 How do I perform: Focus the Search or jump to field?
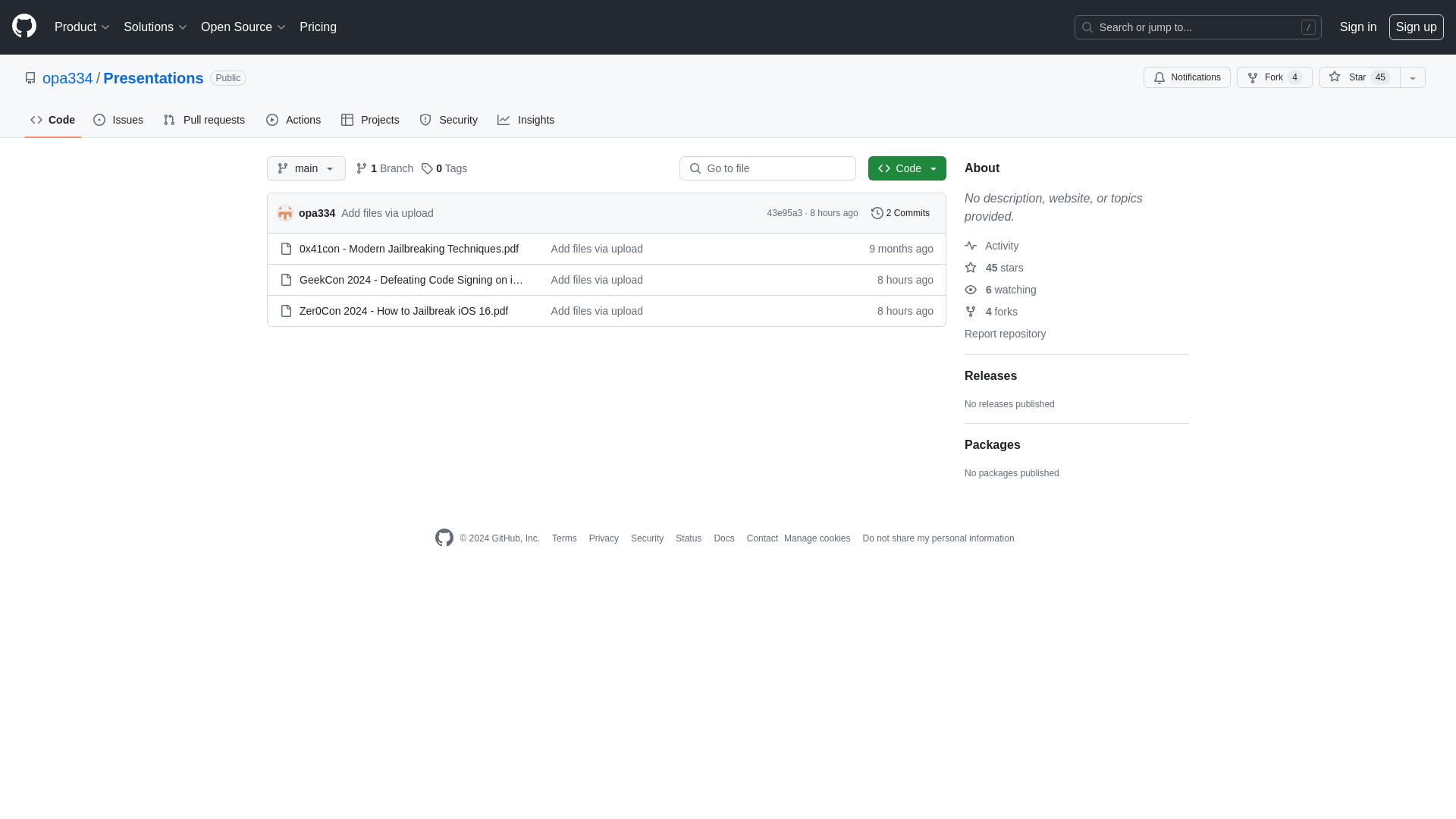coord(1198,27)
